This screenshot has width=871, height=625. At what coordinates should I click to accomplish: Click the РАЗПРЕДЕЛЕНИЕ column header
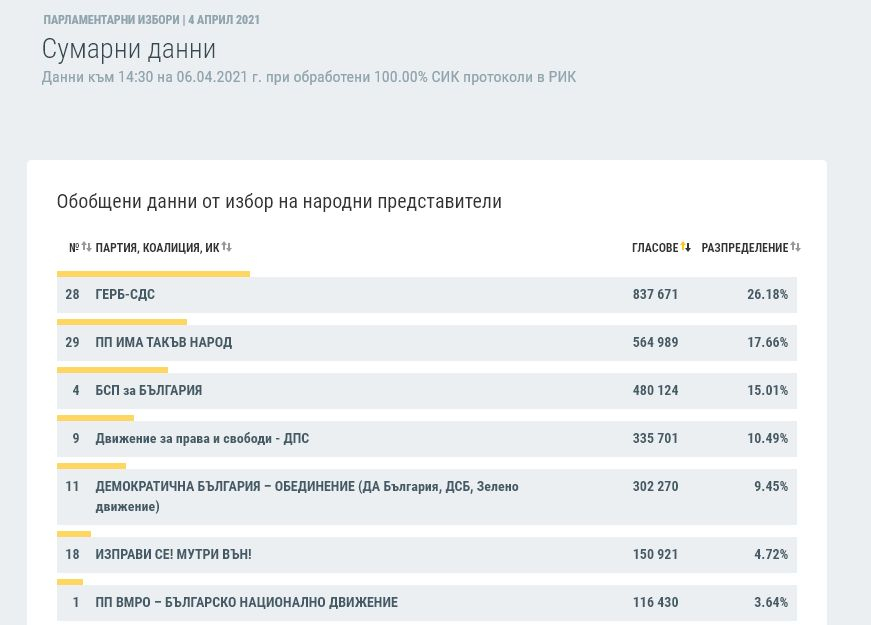(x=744, y=248)
